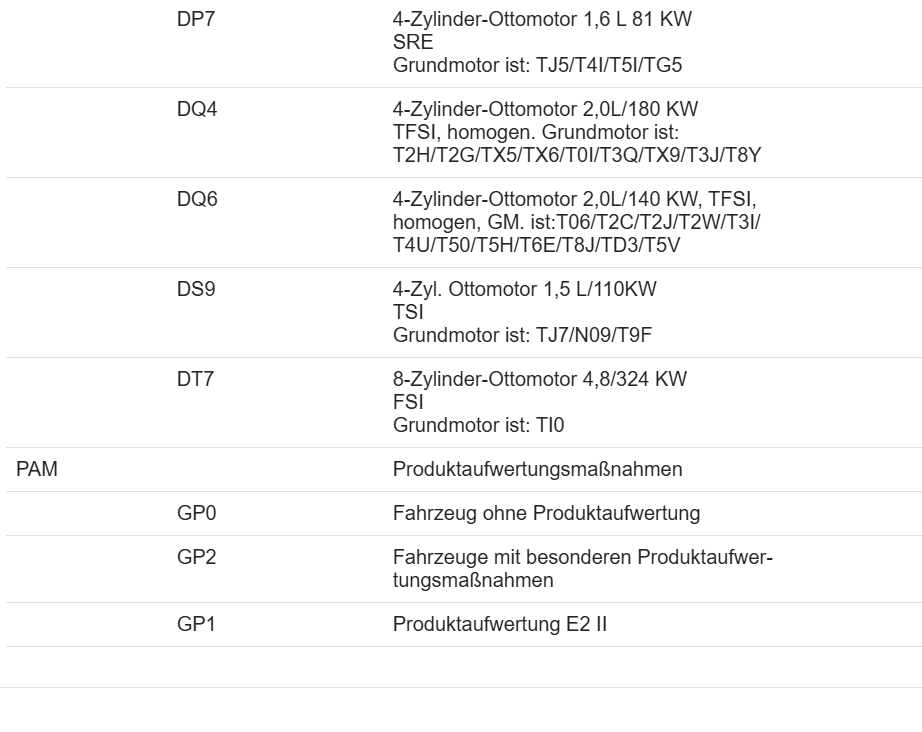Click the PAM category label

38,469
